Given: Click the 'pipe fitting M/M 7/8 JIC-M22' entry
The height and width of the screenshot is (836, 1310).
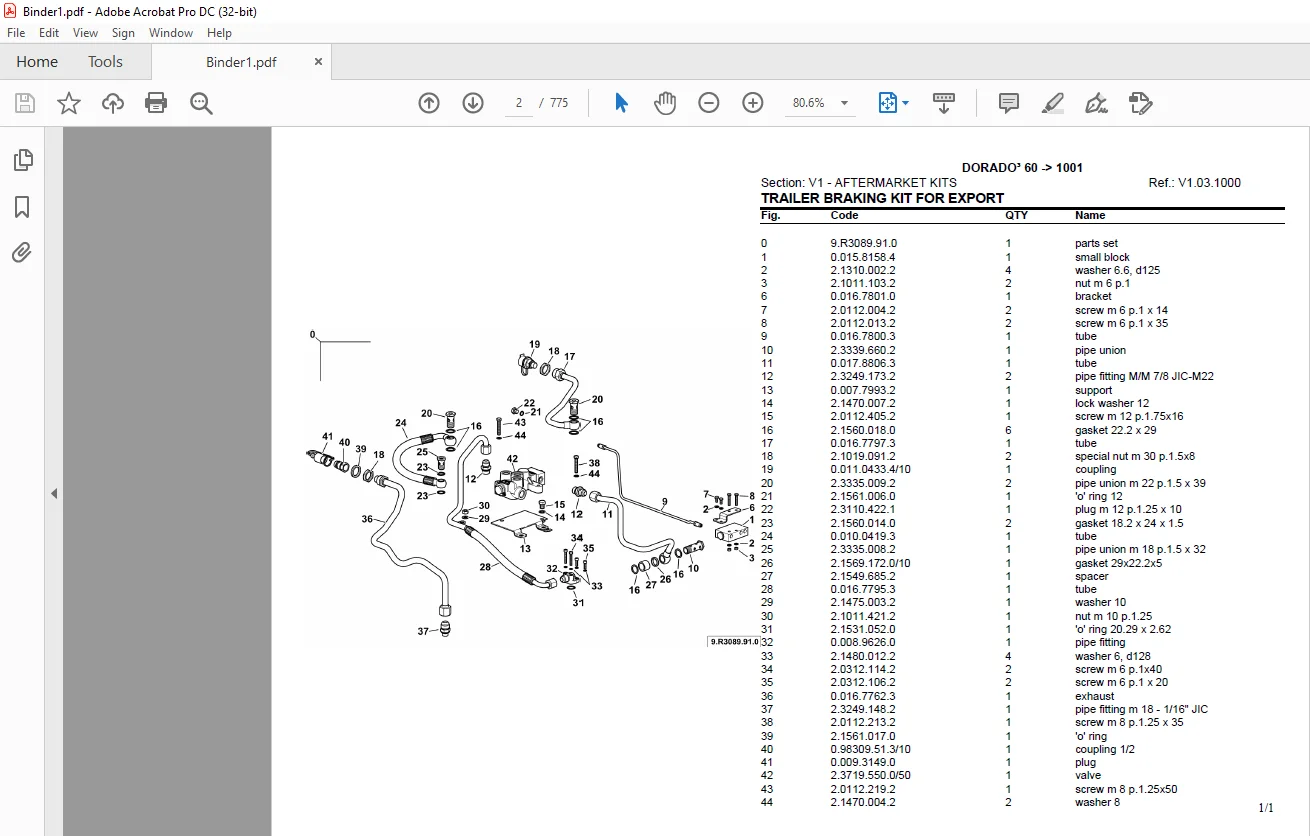Looking at the screenshot, I should click(1144, 377).
